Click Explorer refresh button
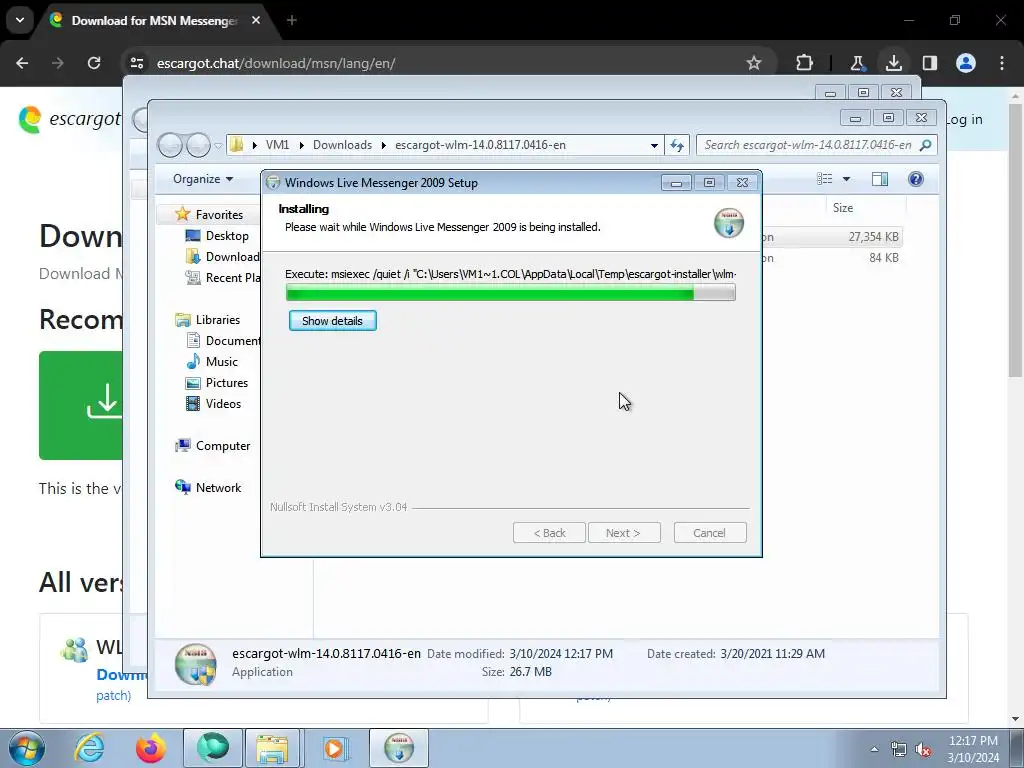Viewport: 1024px width, 768px height. [677, 145]
